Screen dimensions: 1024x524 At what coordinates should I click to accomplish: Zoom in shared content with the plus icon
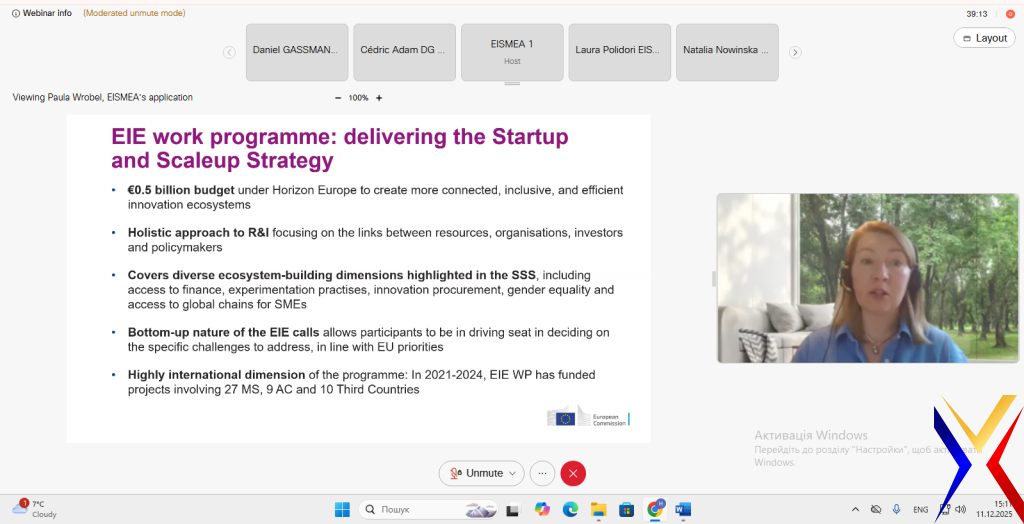(379, 98)
